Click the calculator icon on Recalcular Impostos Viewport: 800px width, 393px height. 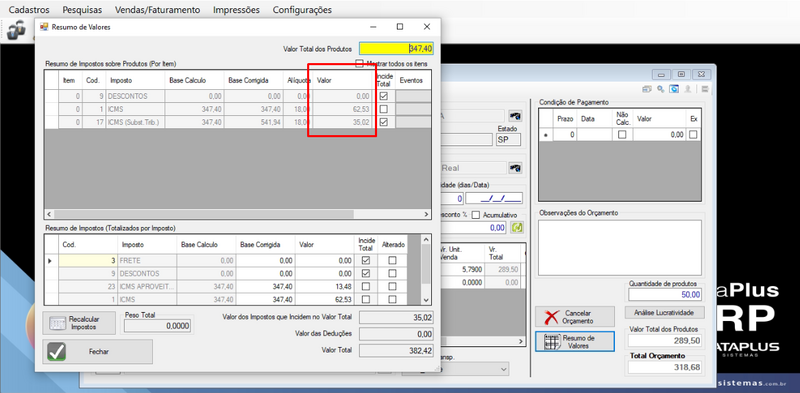click(x=57, y=323)
